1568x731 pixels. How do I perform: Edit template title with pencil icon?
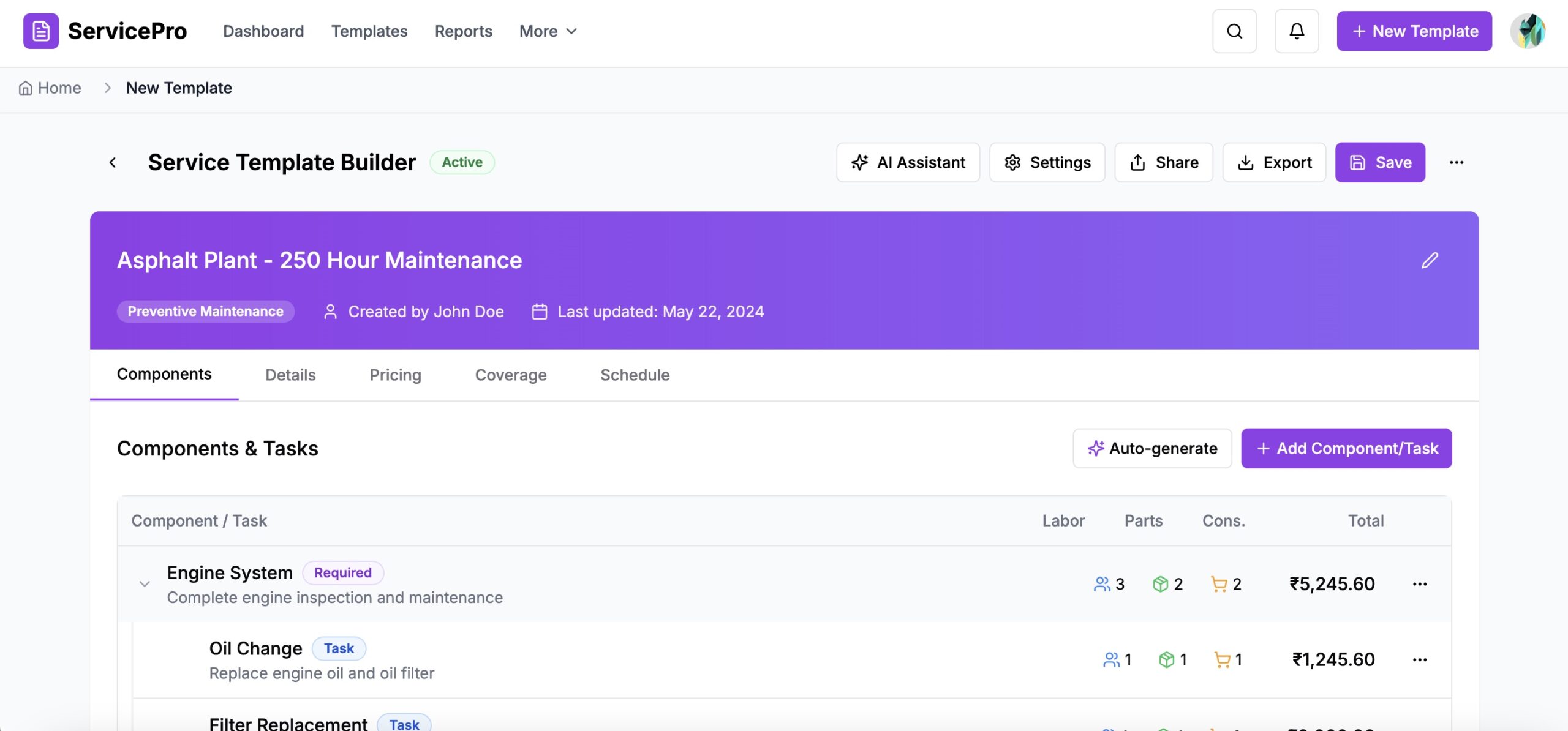point(1430,260)
